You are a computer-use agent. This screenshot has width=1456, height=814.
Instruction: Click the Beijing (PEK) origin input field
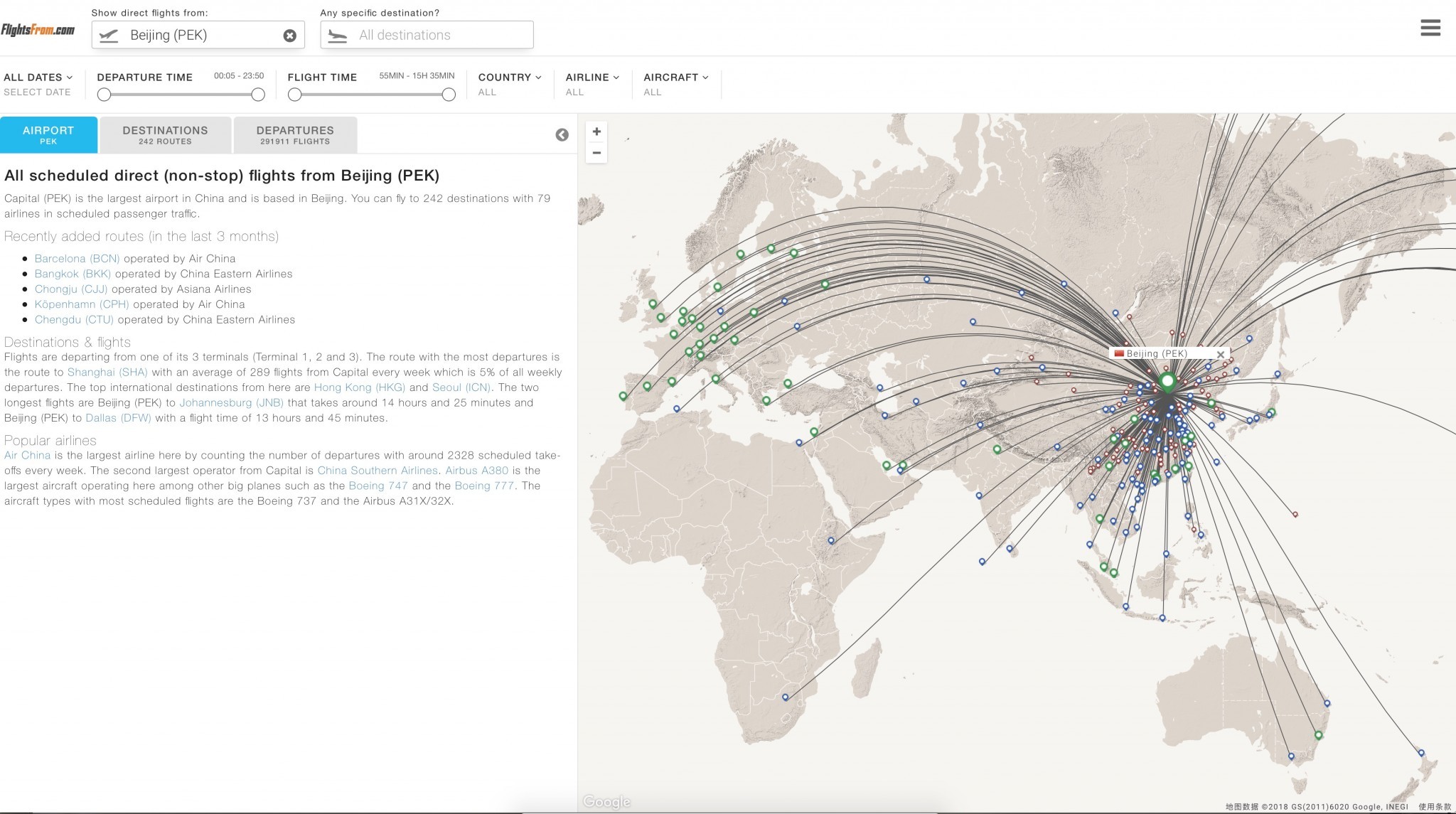(x=198, y=35)
